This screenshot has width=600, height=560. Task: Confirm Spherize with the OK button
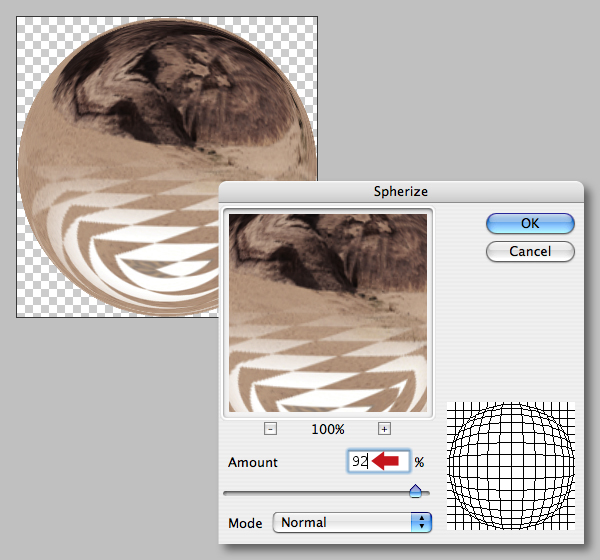530,223
